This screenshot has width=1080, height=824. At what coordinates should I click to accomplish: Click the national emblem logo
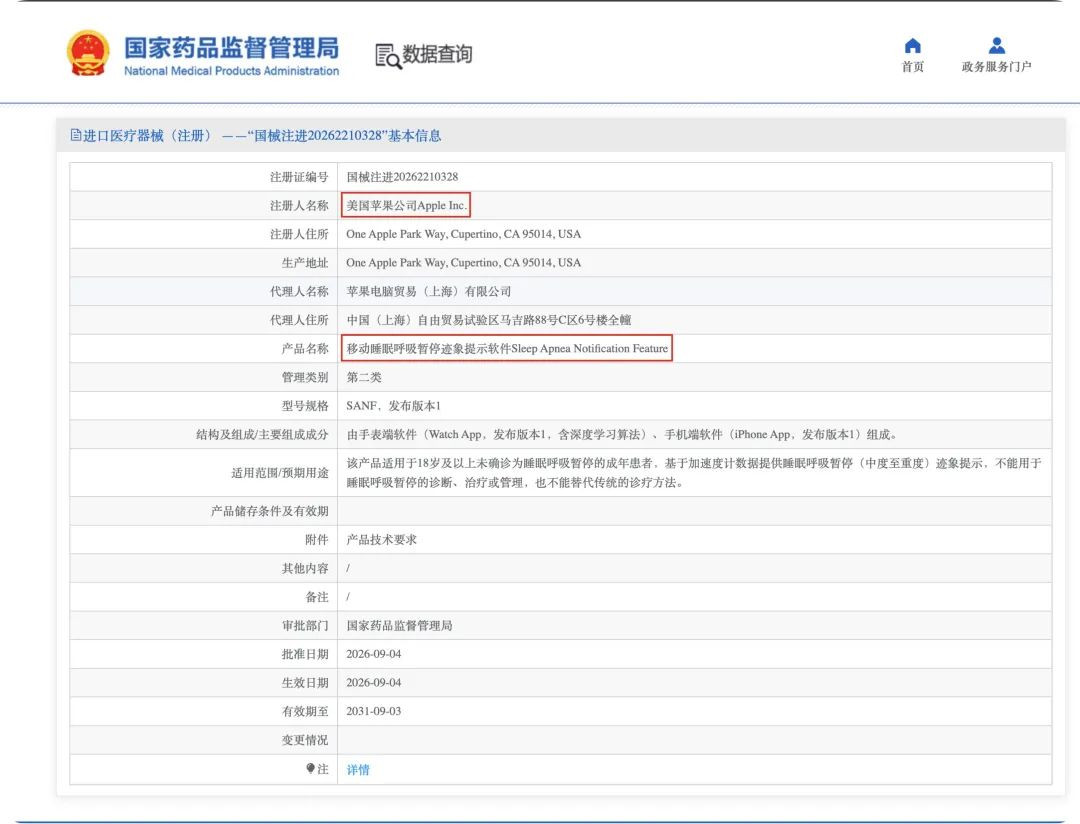(88, 53)
